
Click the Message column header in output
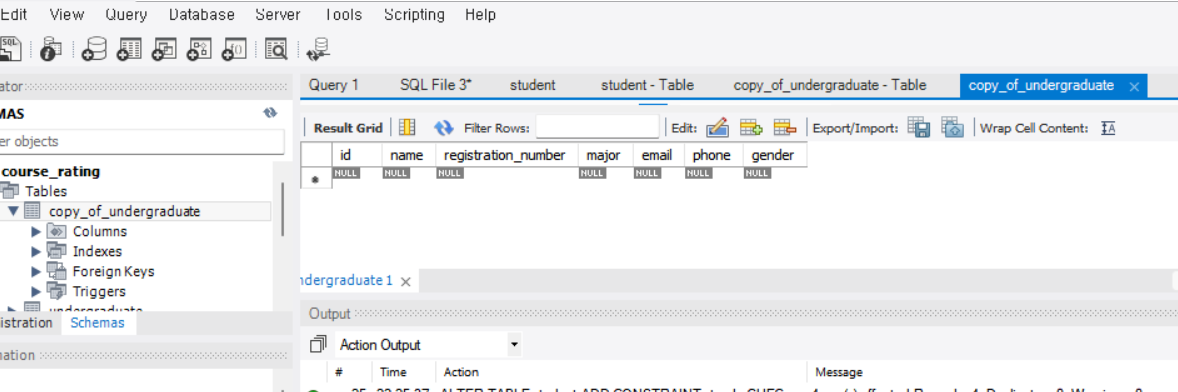[x=838, y=372]
